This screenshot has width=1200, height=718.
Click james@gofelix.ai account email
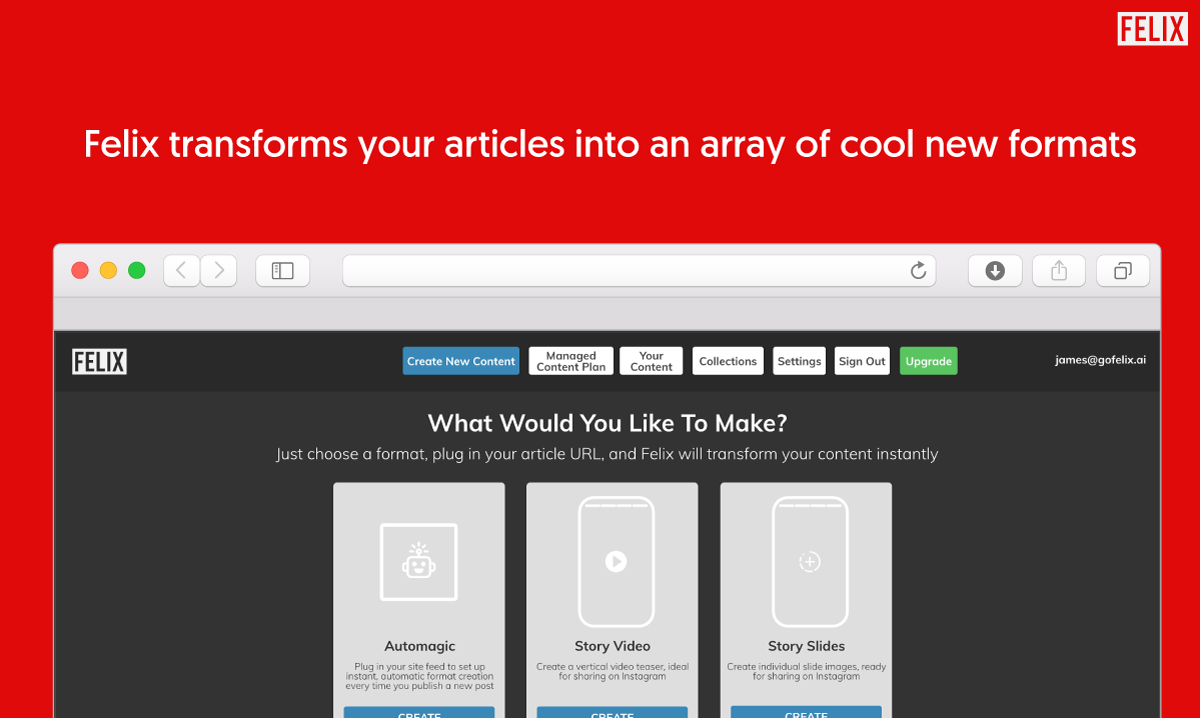coord(1100,360)
